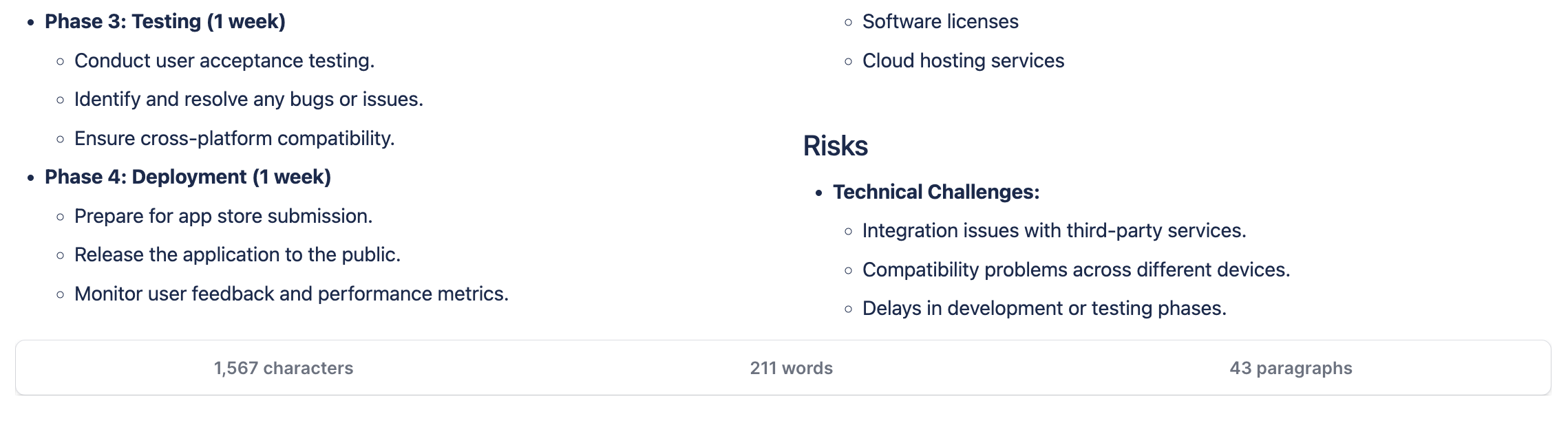Click the "43 paragraphs" statistic
1568x425 pixels.
pos(1291,368)
